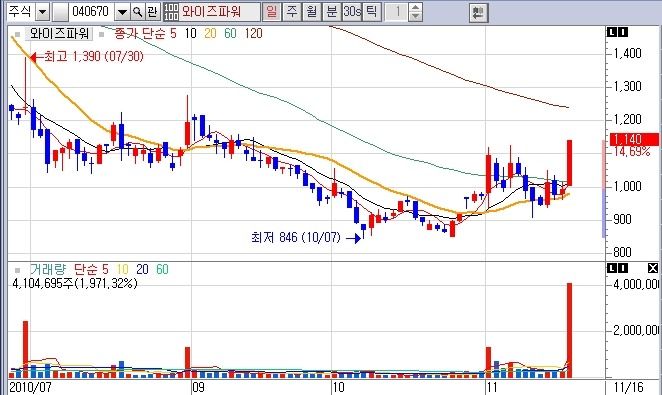Select the 60-day price moving average label
This screenshot has width=662, height=395.
coord(231,33)
